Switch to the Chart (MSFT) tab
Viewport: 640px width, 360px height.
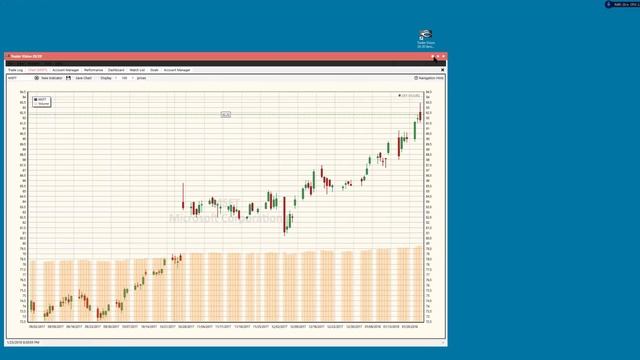[38, 70]
